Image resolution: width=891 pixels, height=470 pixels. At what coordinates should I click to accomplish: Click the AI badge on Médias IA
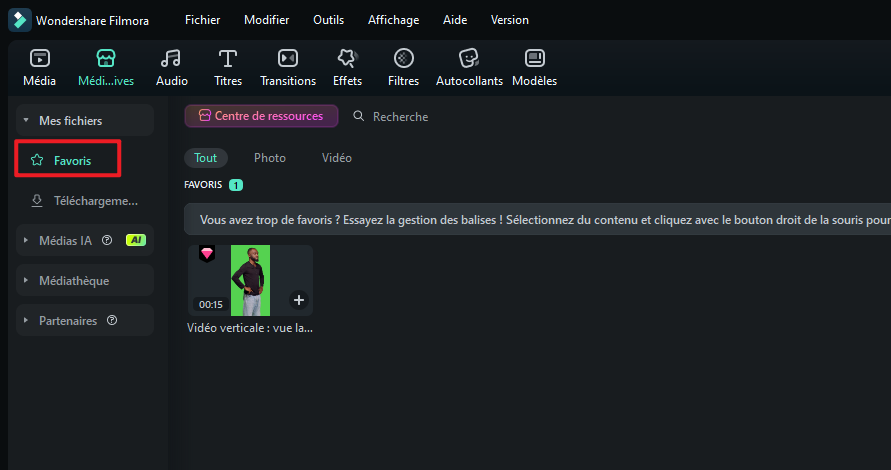pyautogui.click(x=136, y=240)
